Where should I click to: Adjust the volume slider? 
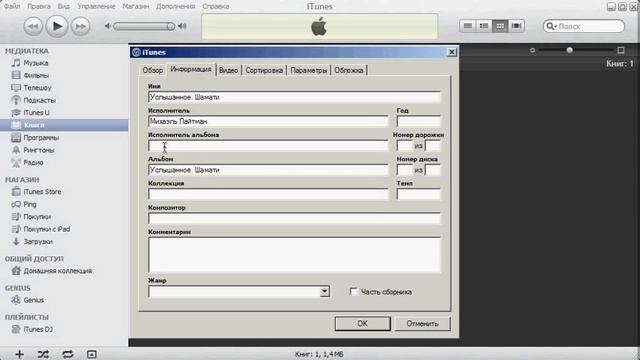(144, 27)
